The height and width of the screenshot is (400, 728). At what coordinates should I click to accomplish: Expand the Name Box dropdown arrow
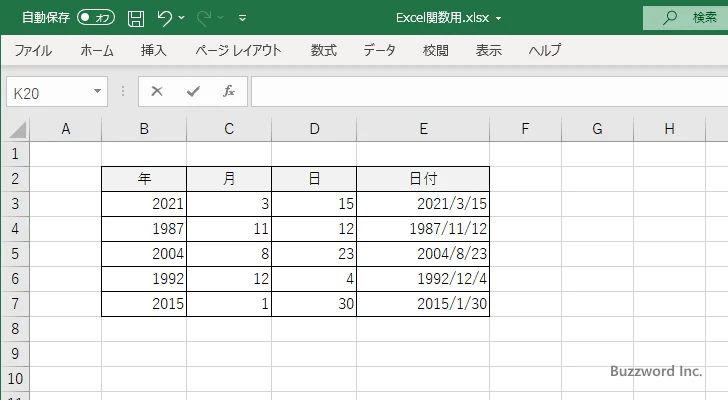98,91
